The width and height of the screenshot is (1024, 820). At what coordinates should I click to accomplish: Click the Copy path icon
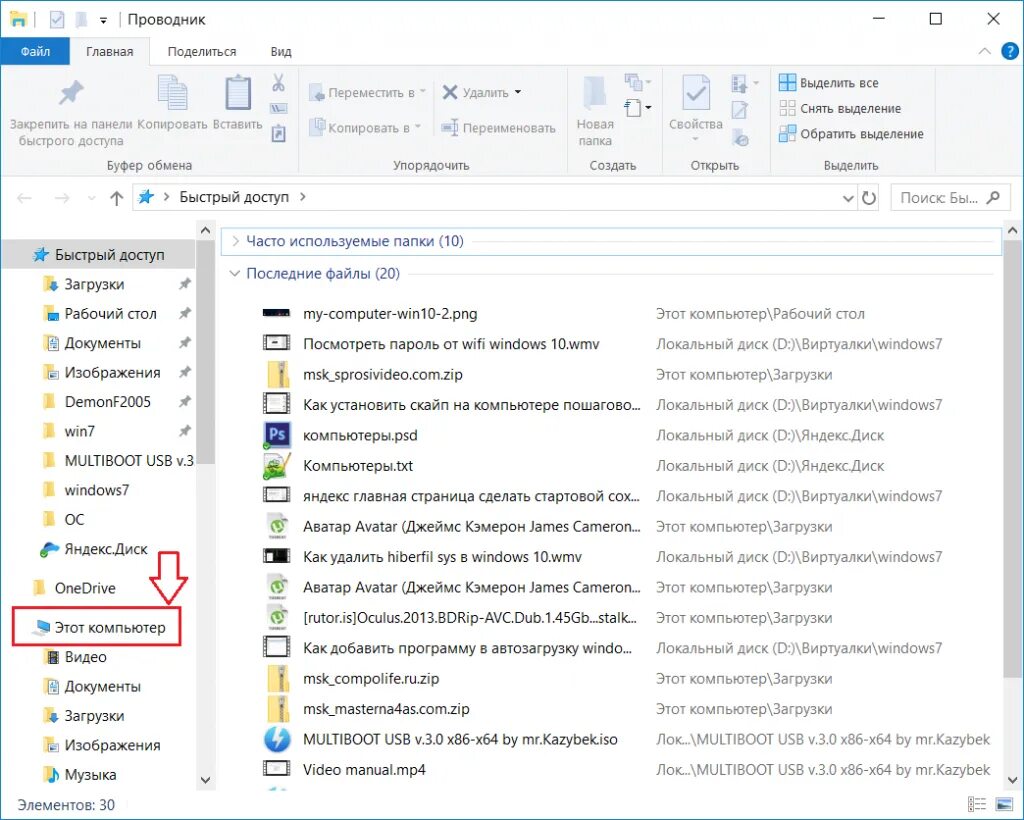(x=278, y=108)
